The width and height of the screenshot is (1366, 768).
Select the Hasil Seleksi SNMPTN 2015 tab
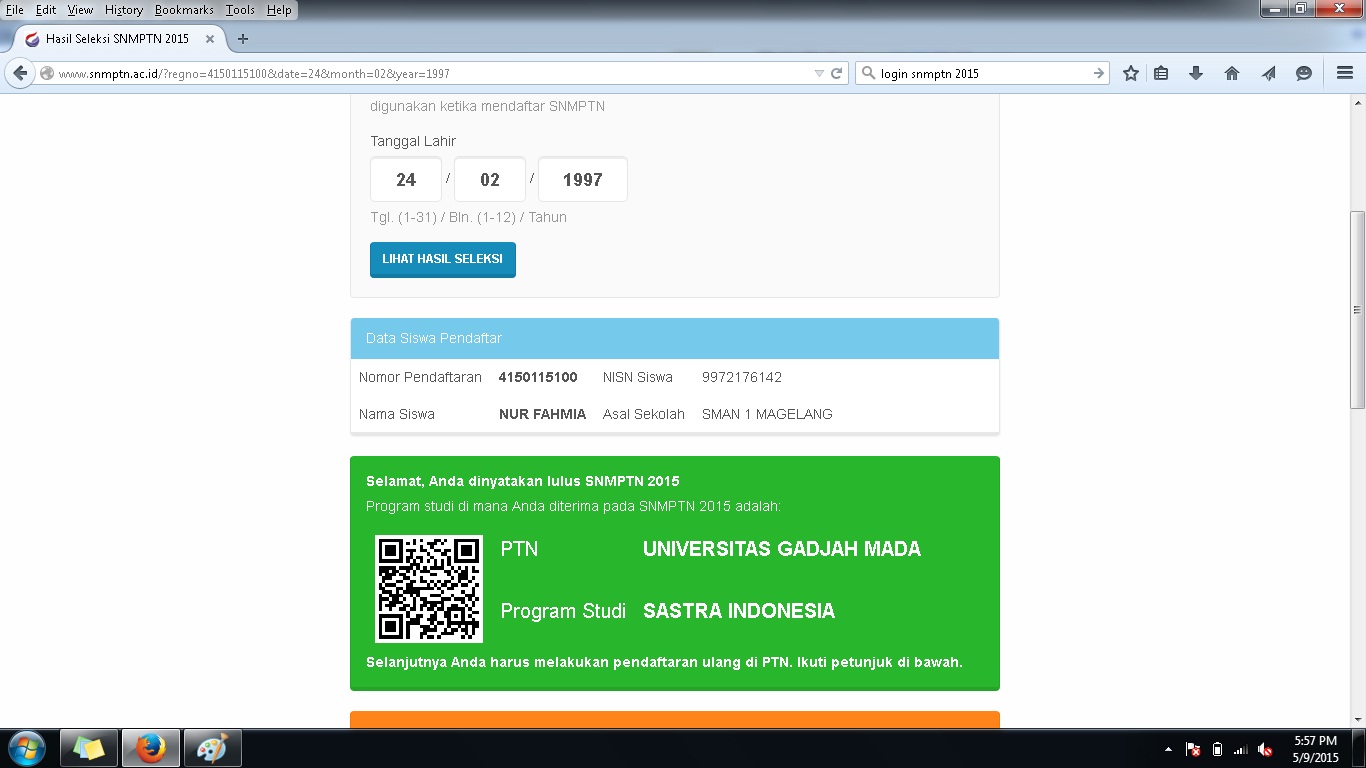[x=118, y=39]
